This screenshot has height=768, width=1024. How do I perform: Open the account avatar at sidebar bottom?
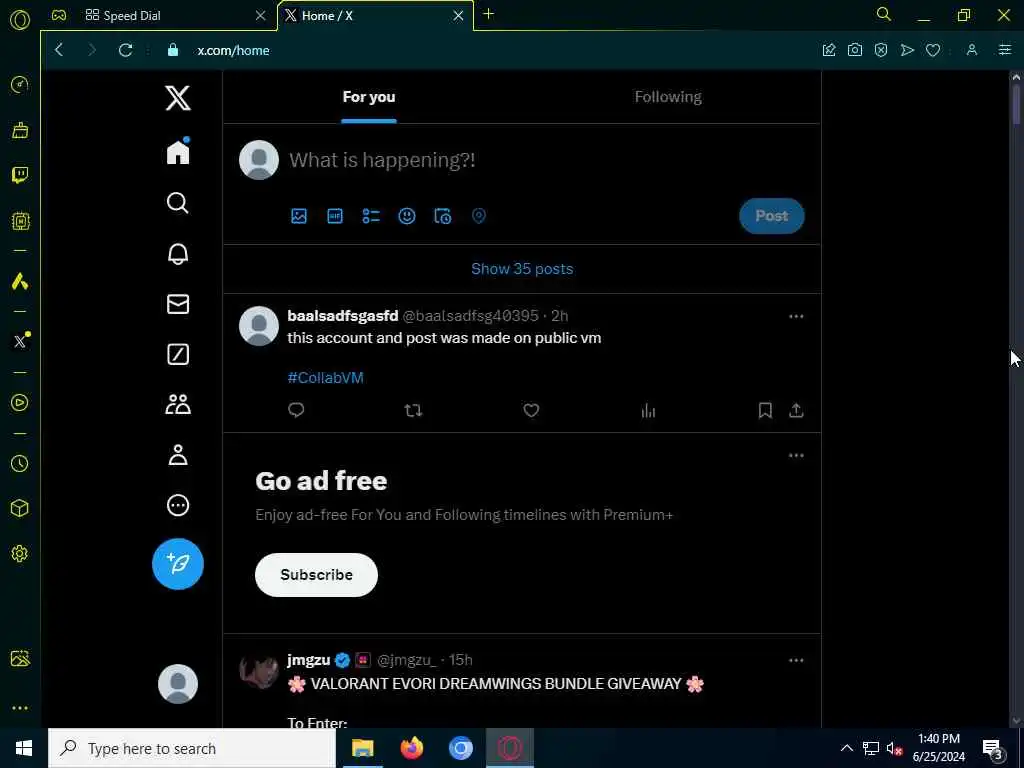(x=178, y=684)
